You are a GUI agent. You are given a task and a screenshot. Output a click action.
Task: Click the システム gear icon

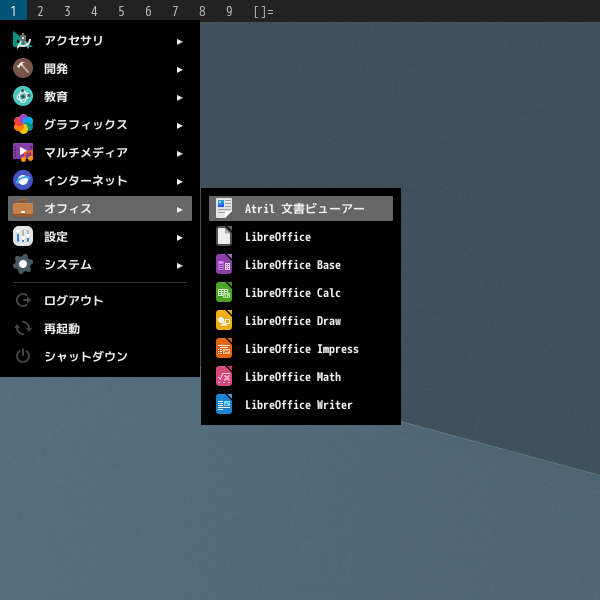pyautogui.click(x=23, y=264)
